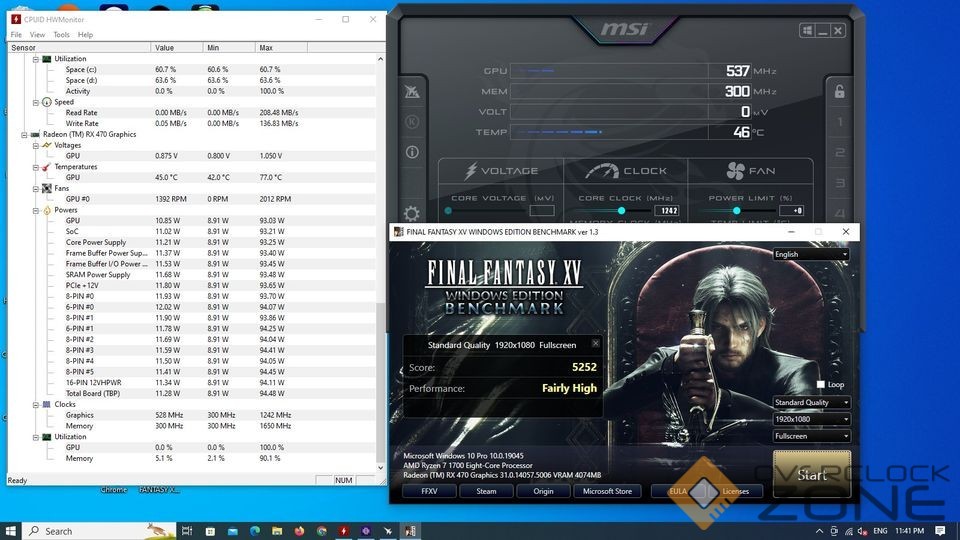
Task: Collapse the Clocks sensor group
Action: tap(35, 404)
